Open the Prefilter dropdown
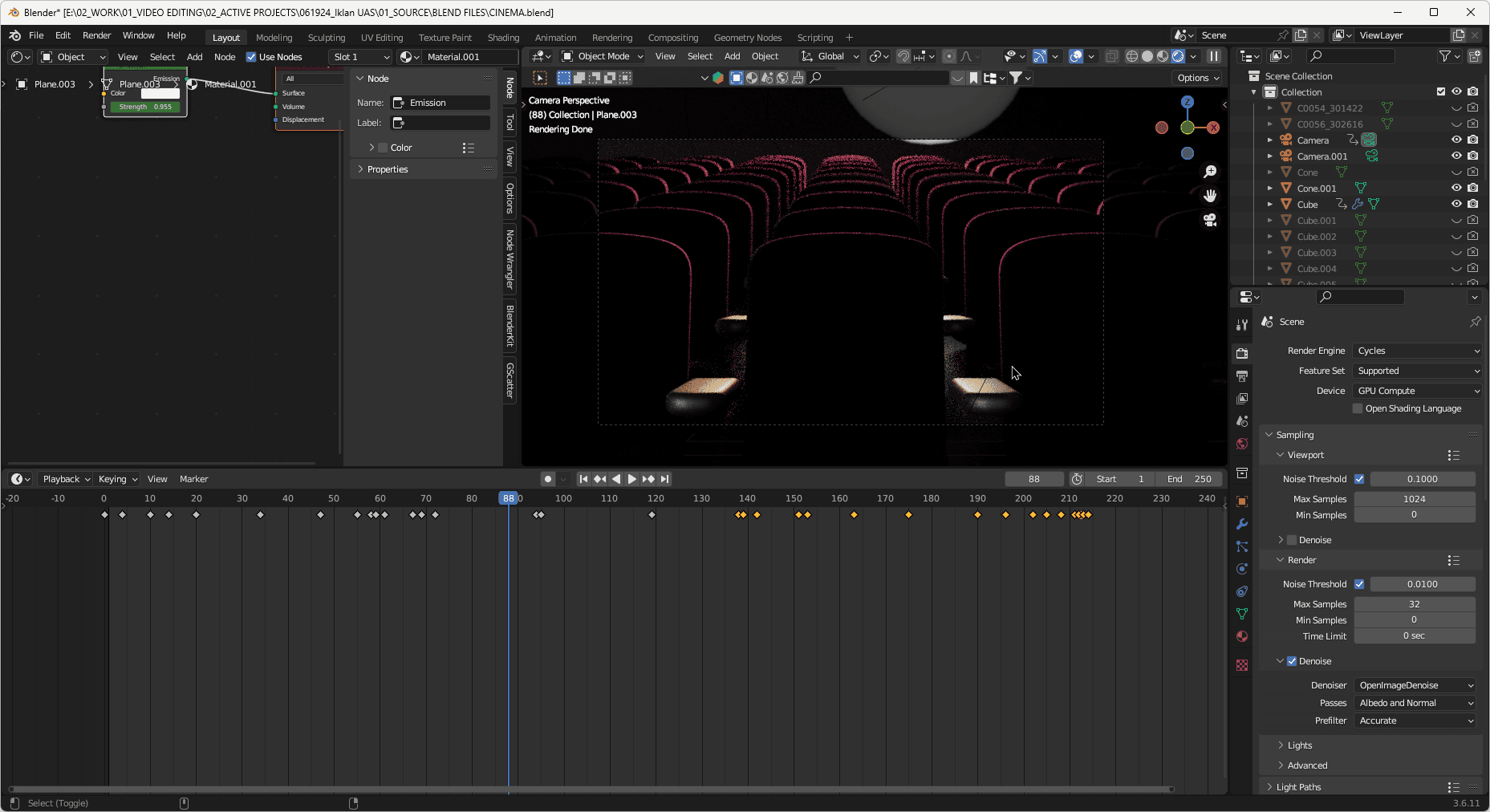Viewport: 1490px width, 812px height. point(1415,721)
